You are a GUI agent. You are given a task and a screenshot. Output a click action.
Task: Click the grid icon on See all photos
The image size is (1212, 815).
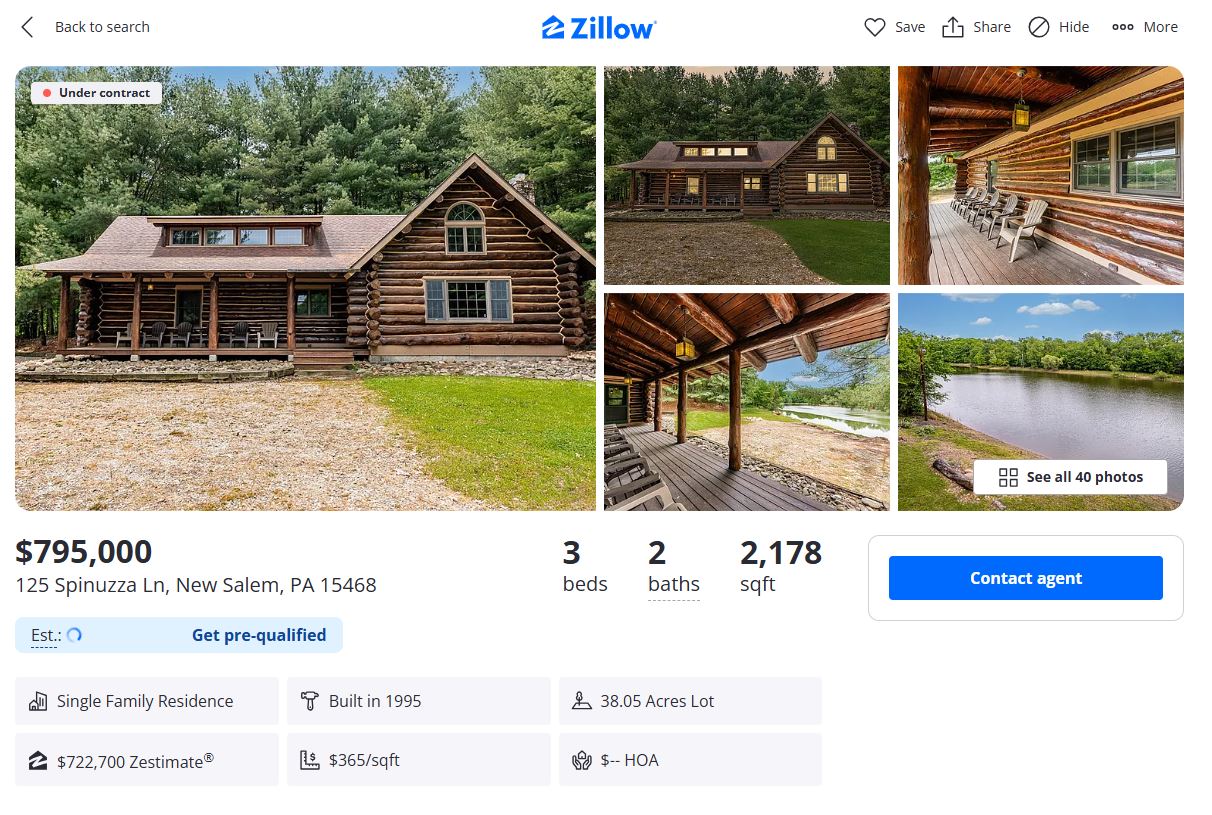1009,477
